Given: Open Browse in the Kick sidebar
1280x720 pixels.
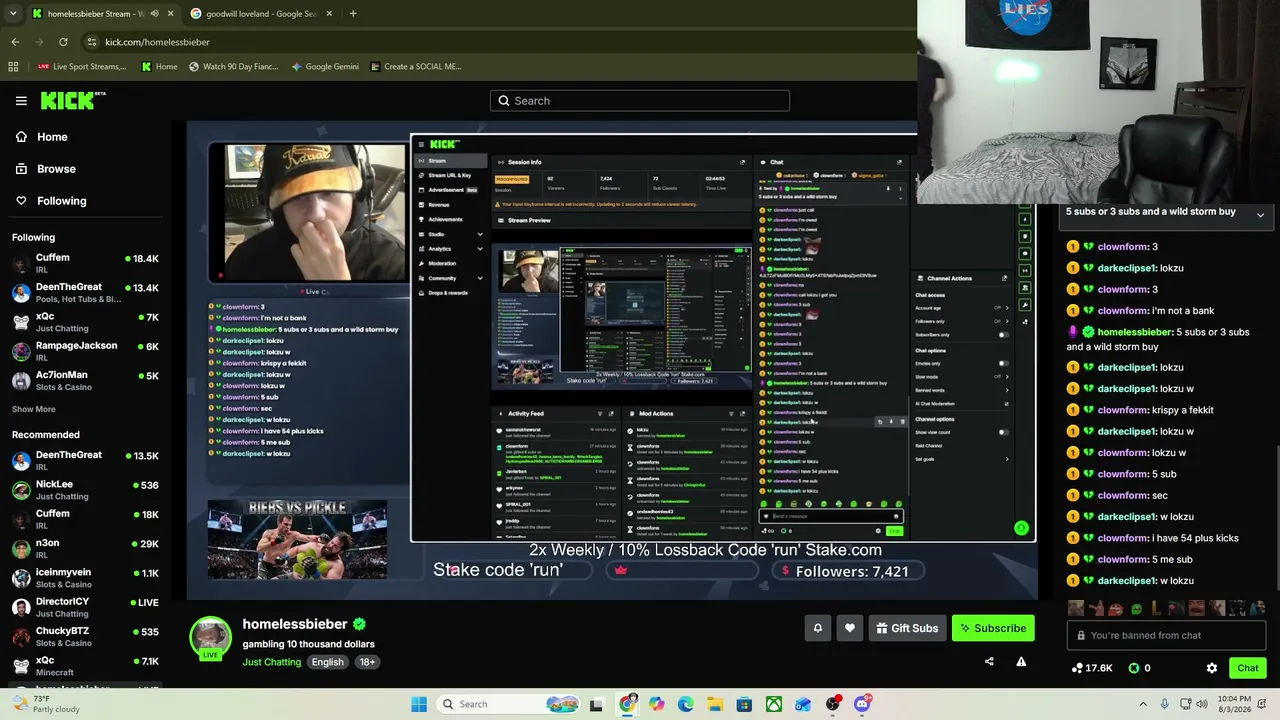Looking at the screenshot, I should 56,169.
